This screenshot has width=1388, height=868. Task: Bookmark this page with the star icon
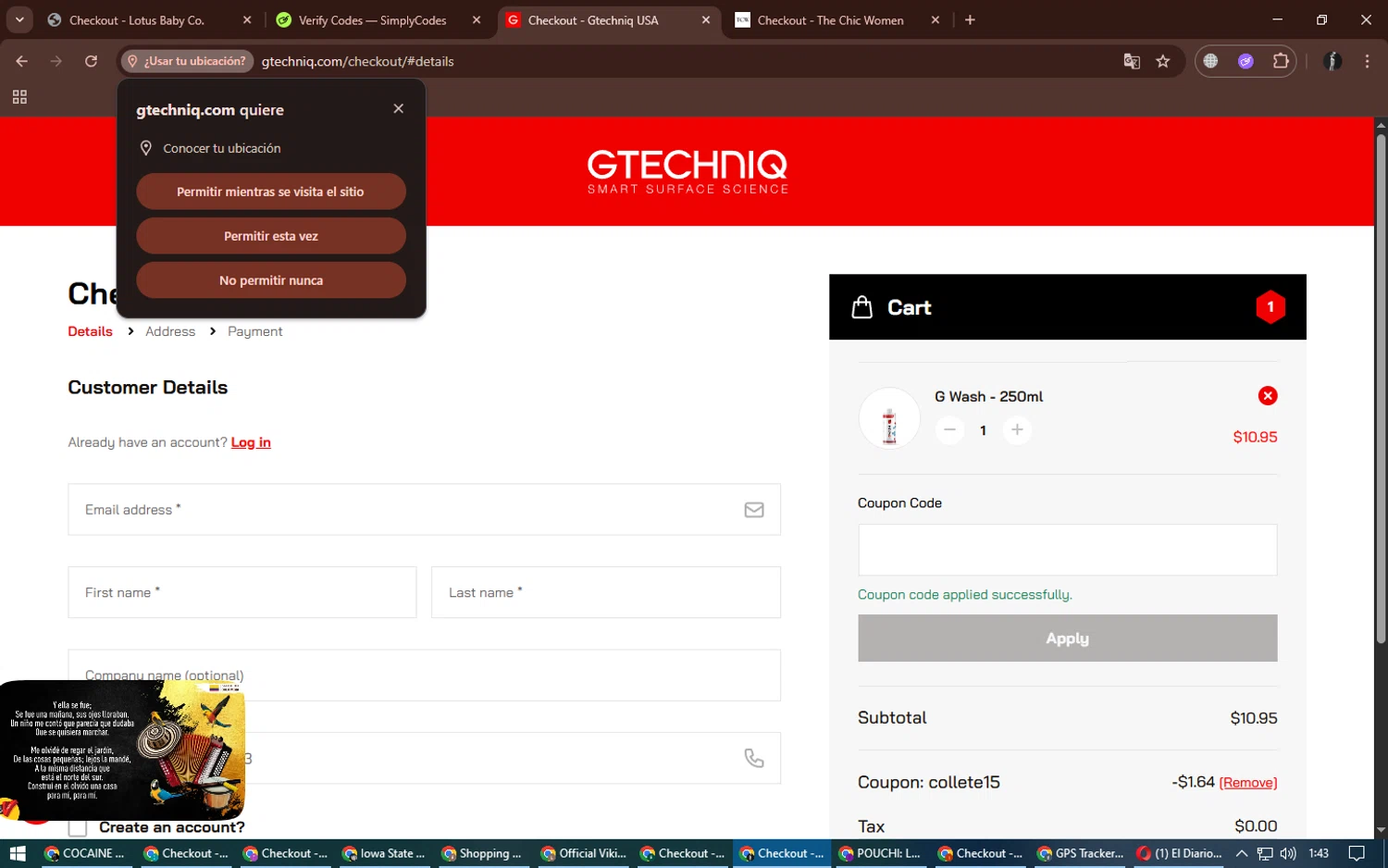click(x=1163, y=61)
